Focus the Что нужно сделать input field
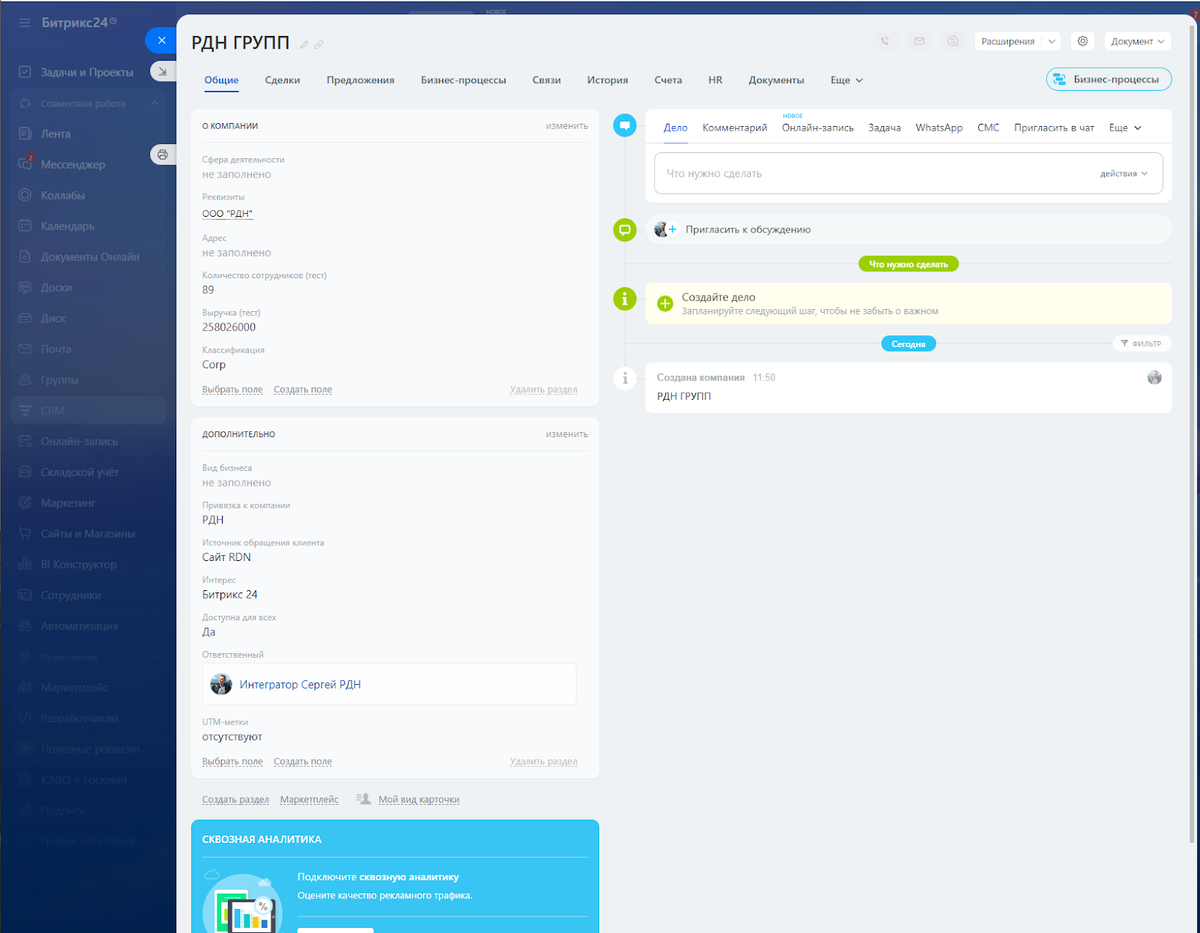The height and width of the screenshot is (933, 1200). tap(908, 174)
